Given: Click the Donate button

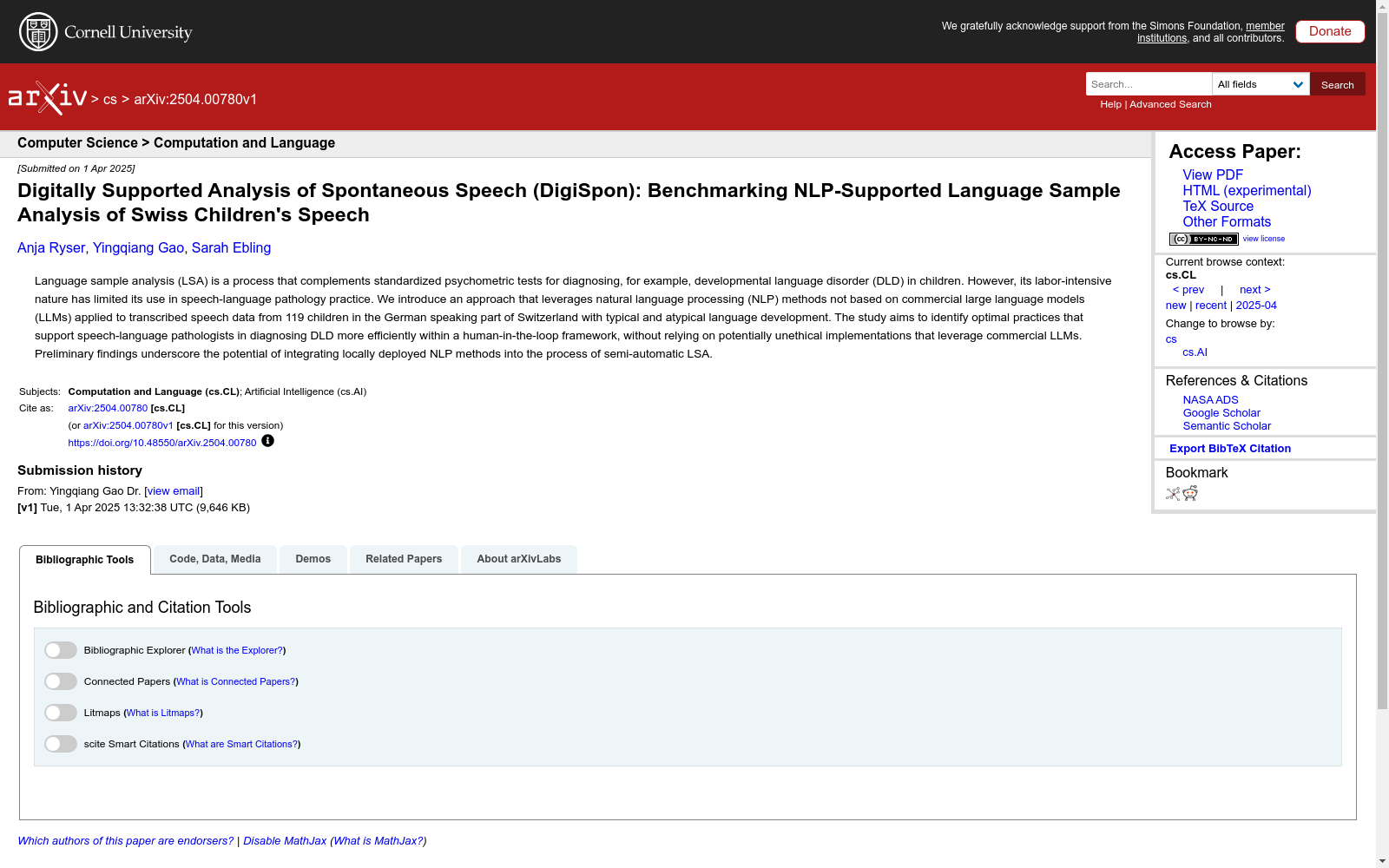Looking at the screenshot, I should point(1330,31).
